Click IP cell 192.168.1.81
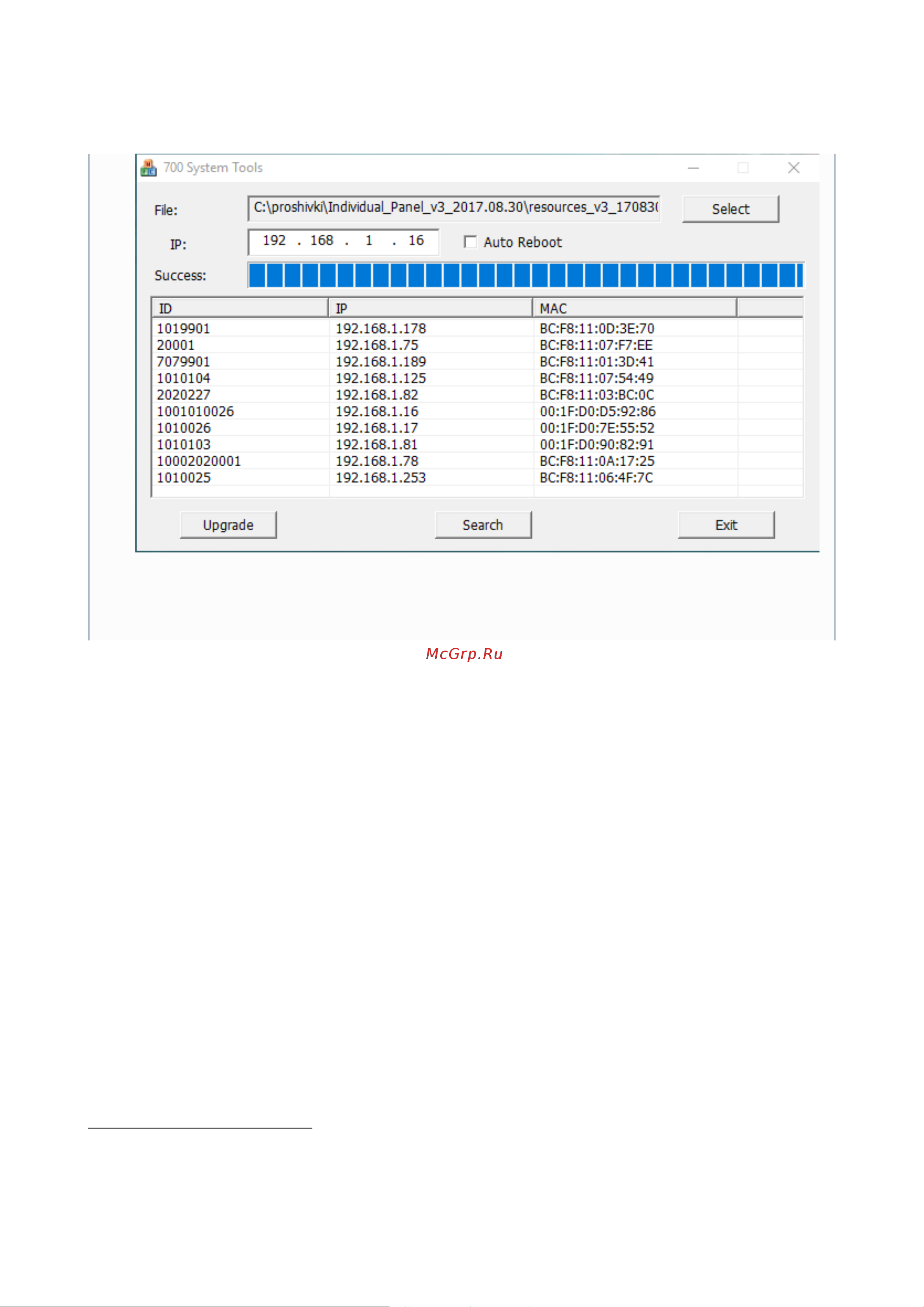Viewport: 924px width, 1307px height. [376, 444]
